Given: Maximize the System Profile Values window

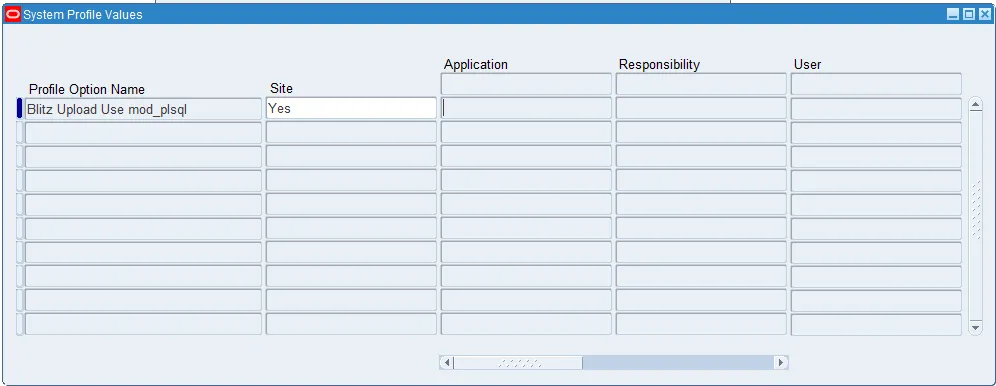Looking at the screenshot, I should coord(969,14).
